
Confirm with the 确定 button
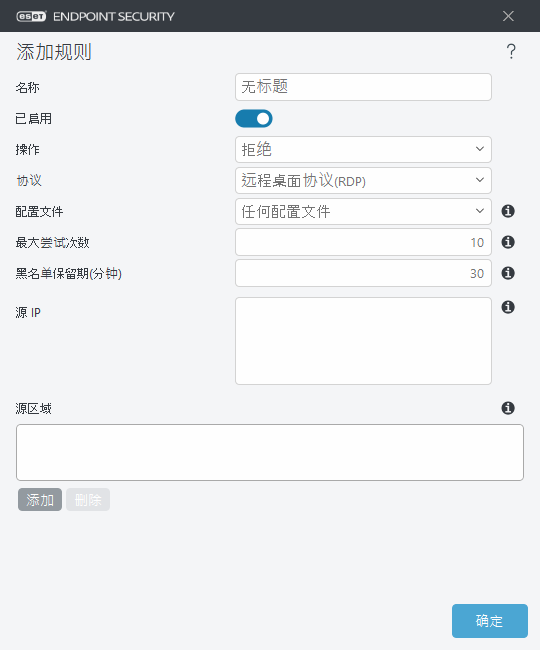tap(490, 621)
